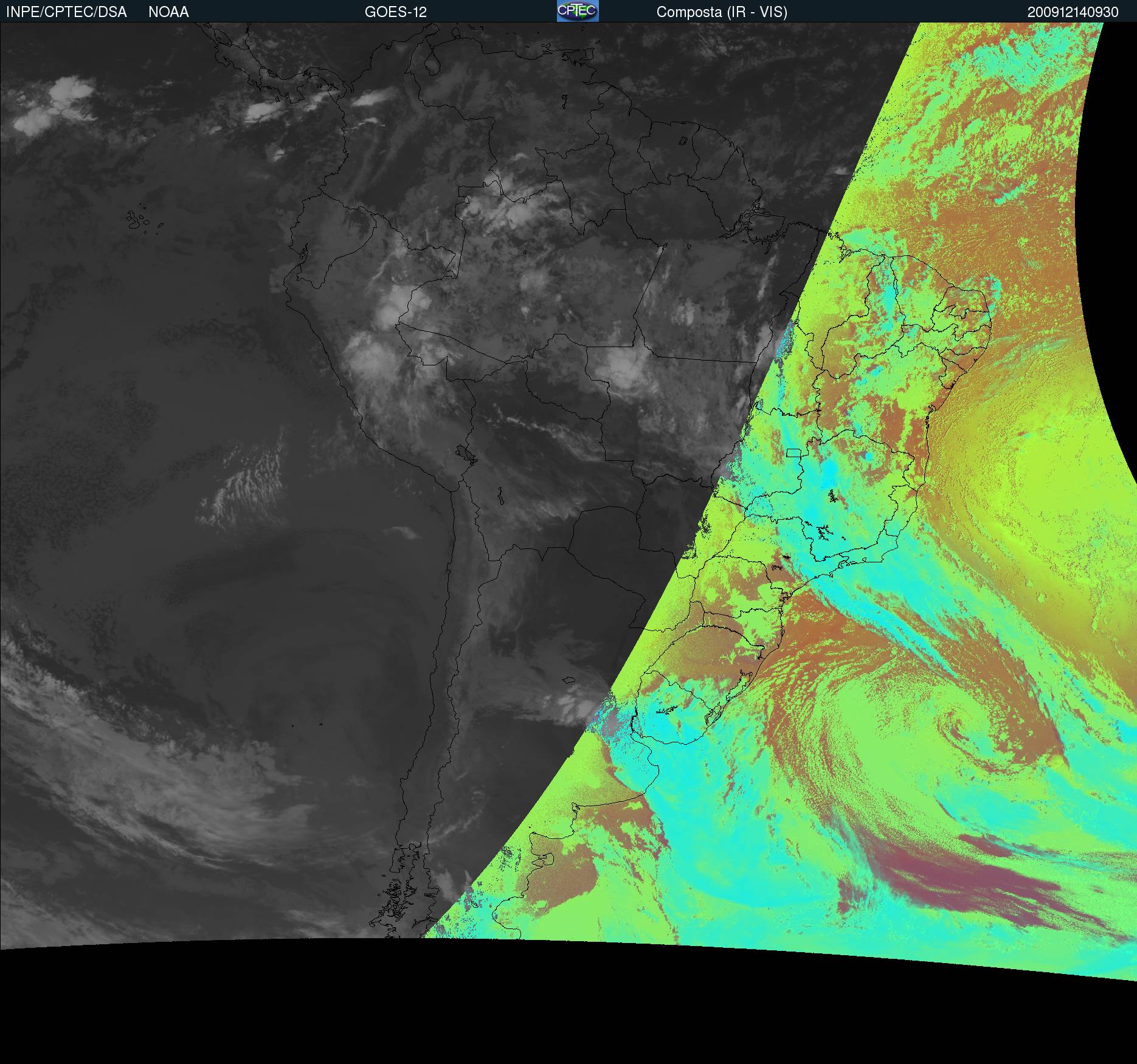Select the INPE/CPTEC/DSA header text
The width and height of the screenshot is (1137, 1064).
[x=66, y=12]
